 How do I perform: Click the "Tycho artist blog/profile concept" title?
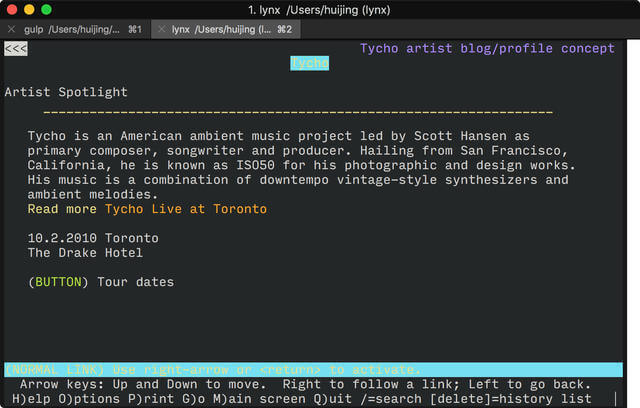487,49
